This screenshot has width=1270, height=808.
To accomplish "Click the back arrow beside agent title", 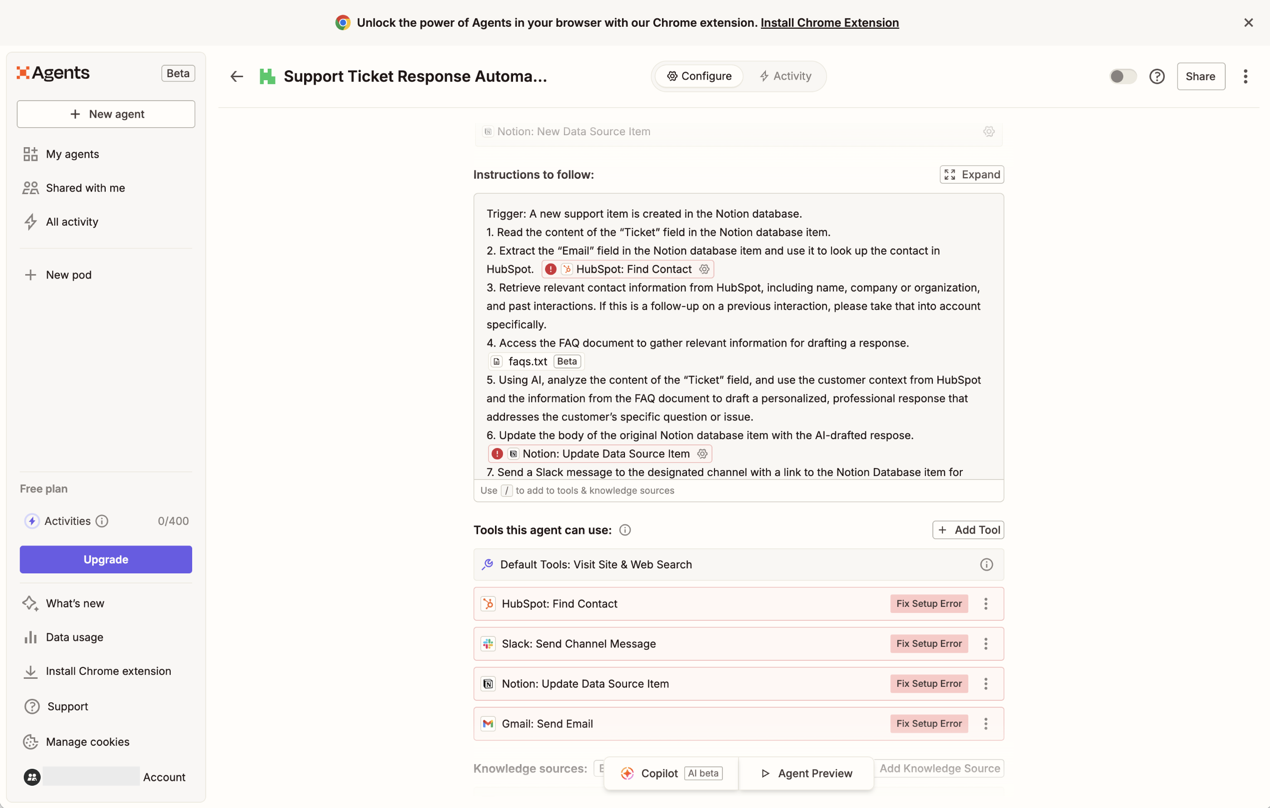I will pos(237,76).
